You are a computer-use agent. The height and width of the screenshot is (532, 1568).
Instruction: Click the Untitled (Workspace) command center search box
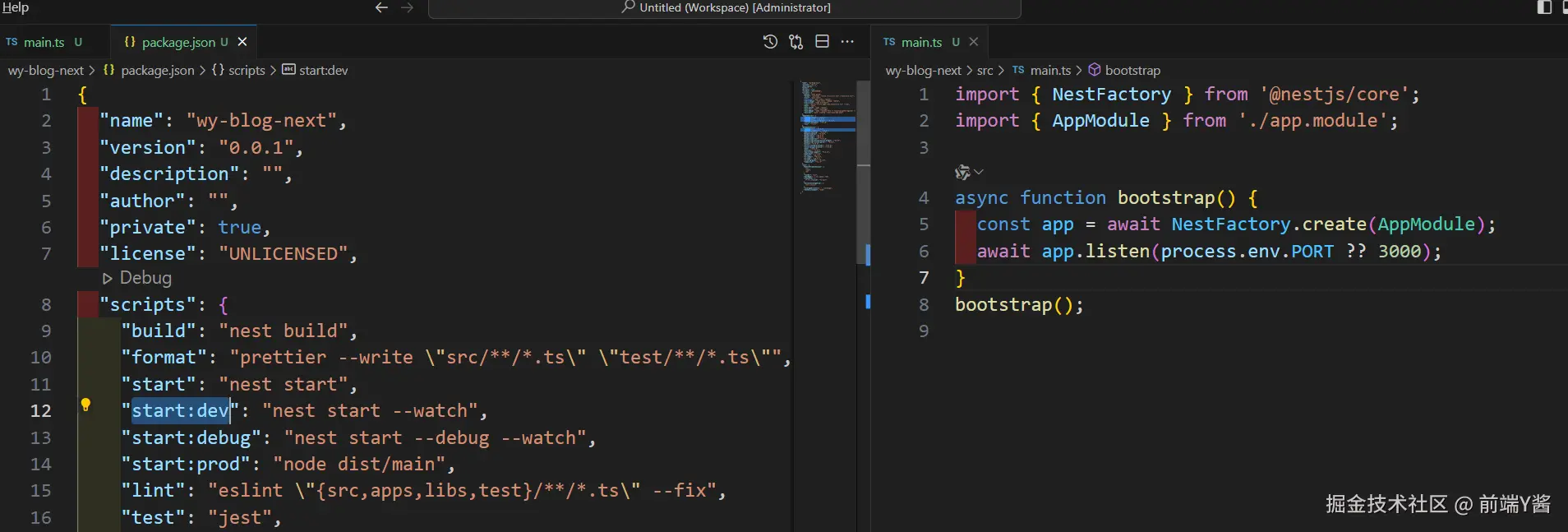[725, 8]
